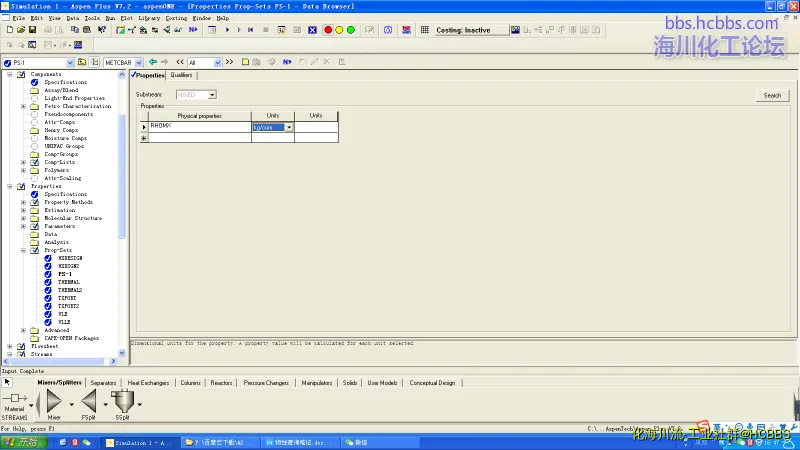Open the All input filter dropdown
This screenshot has width=800, height=450.
(x=218, y=63)
